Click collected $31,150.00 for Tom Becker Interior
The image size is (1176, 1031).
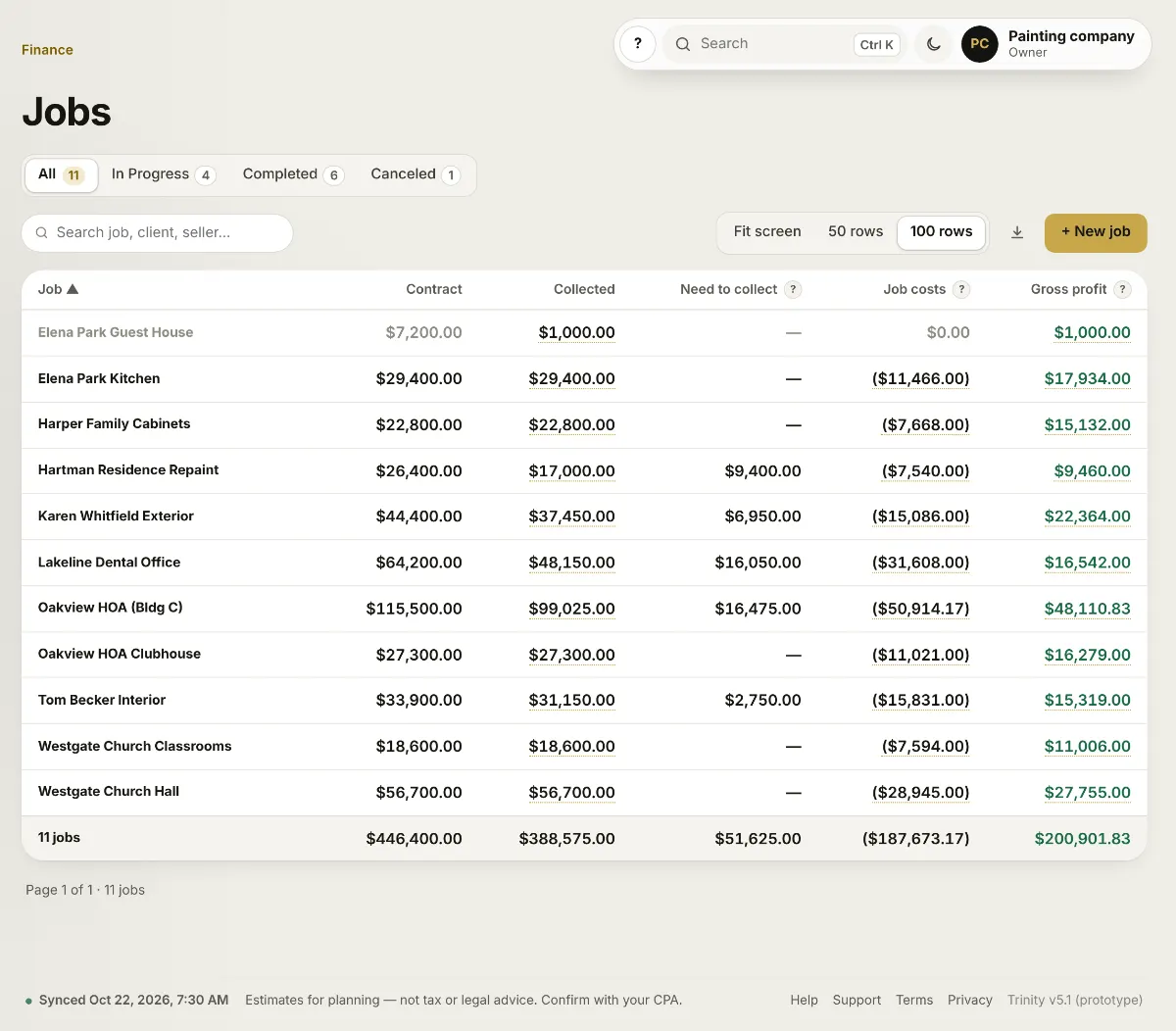(x=571, y=700)
